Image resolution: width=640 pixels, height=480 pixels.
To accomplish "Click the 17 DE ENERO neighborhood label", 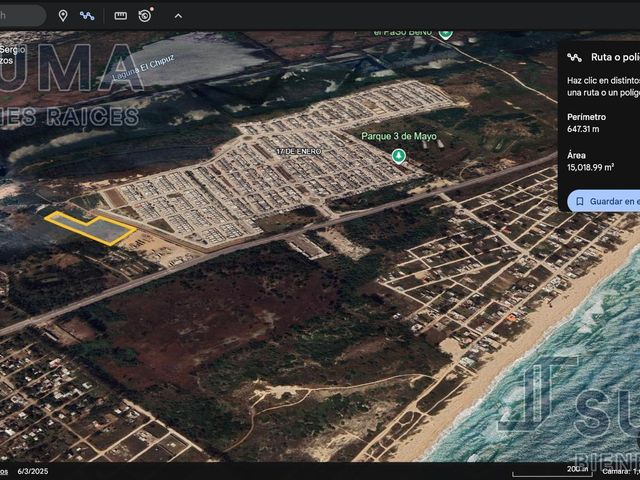I will [x=299, y=151].
